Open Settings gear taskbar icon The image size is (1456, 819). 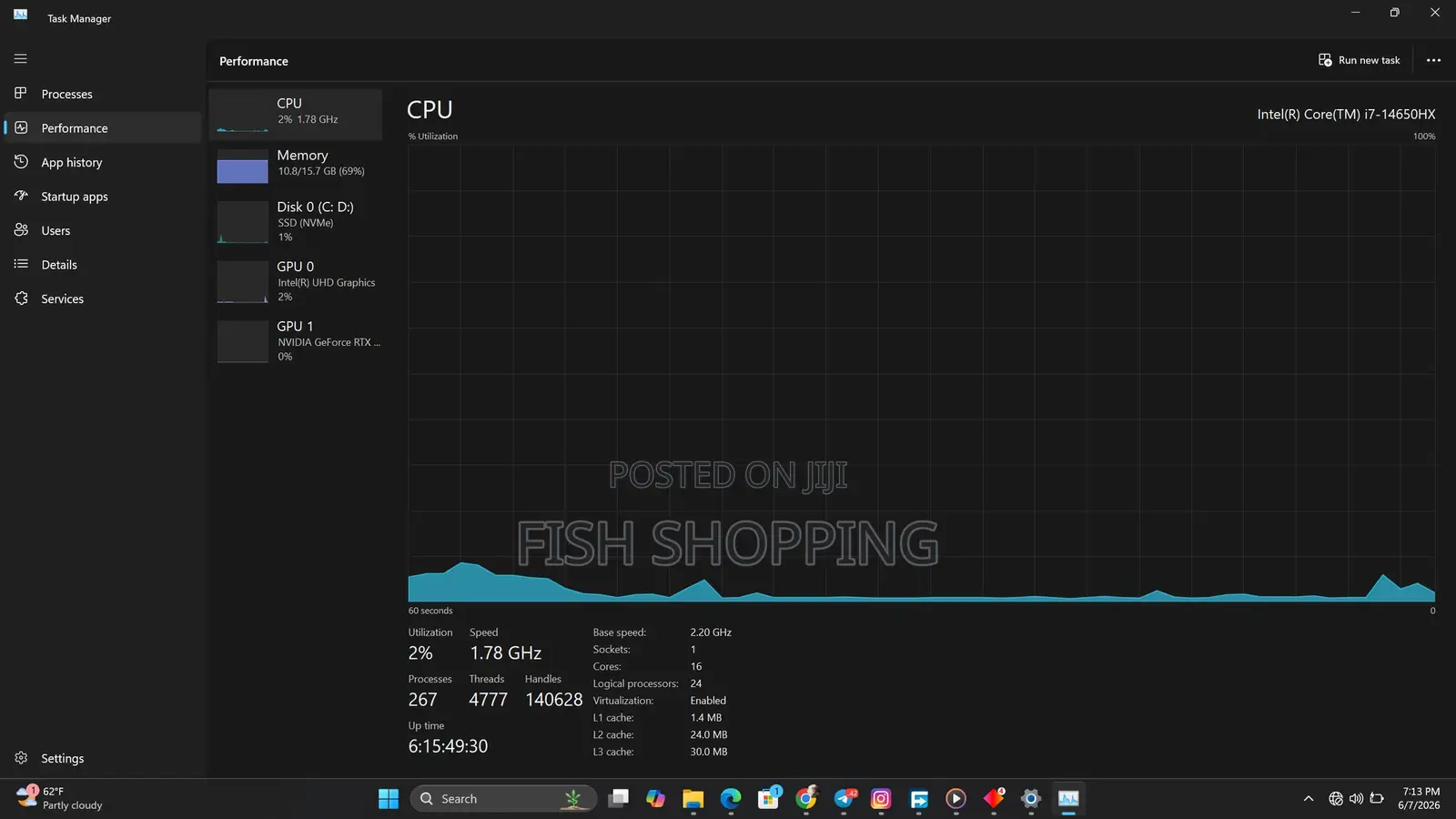tap(1031, 799)
